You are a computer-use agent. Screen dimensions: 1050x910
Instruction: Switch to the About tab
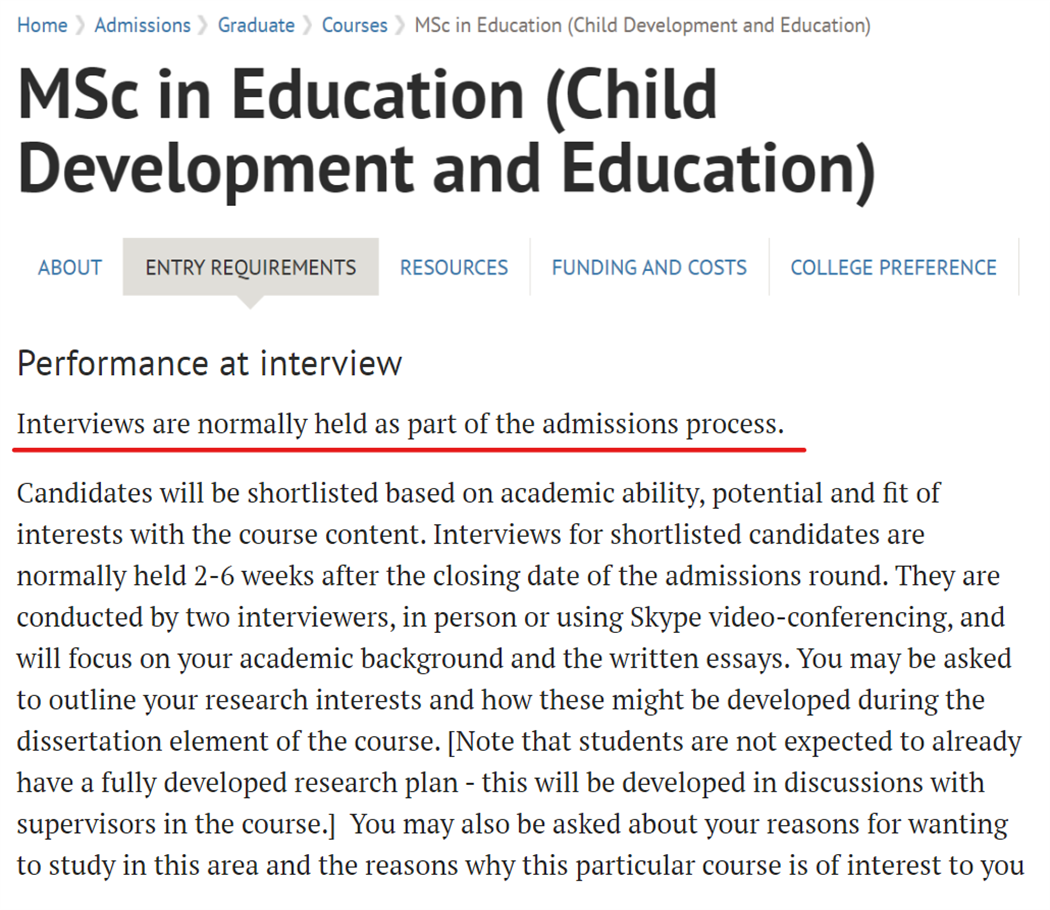[70, 268]
